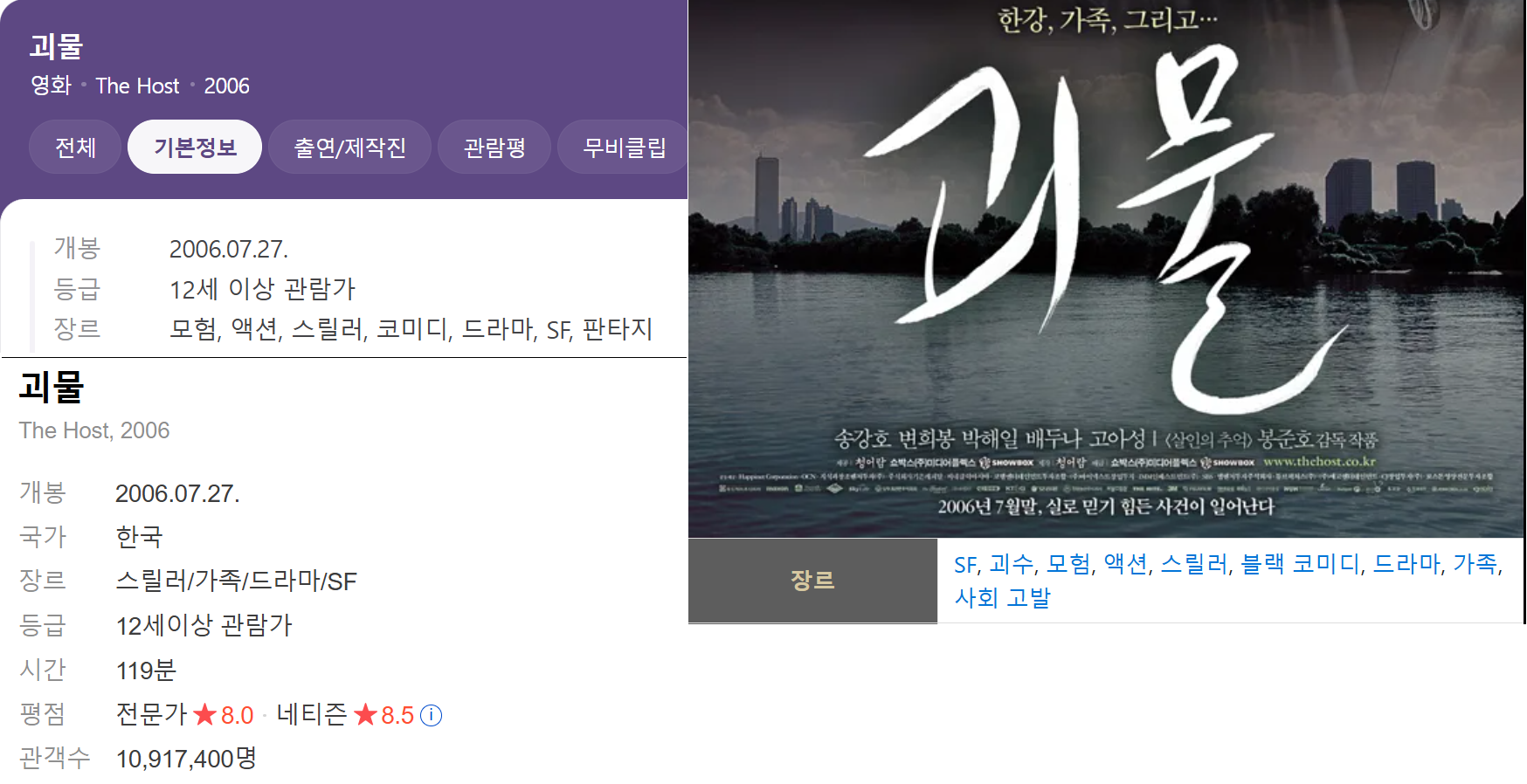Open the blue 스릴러 genre link
Viewport: 1527px width, 784px height.
pyautogui.click(x=1194, y=564)
